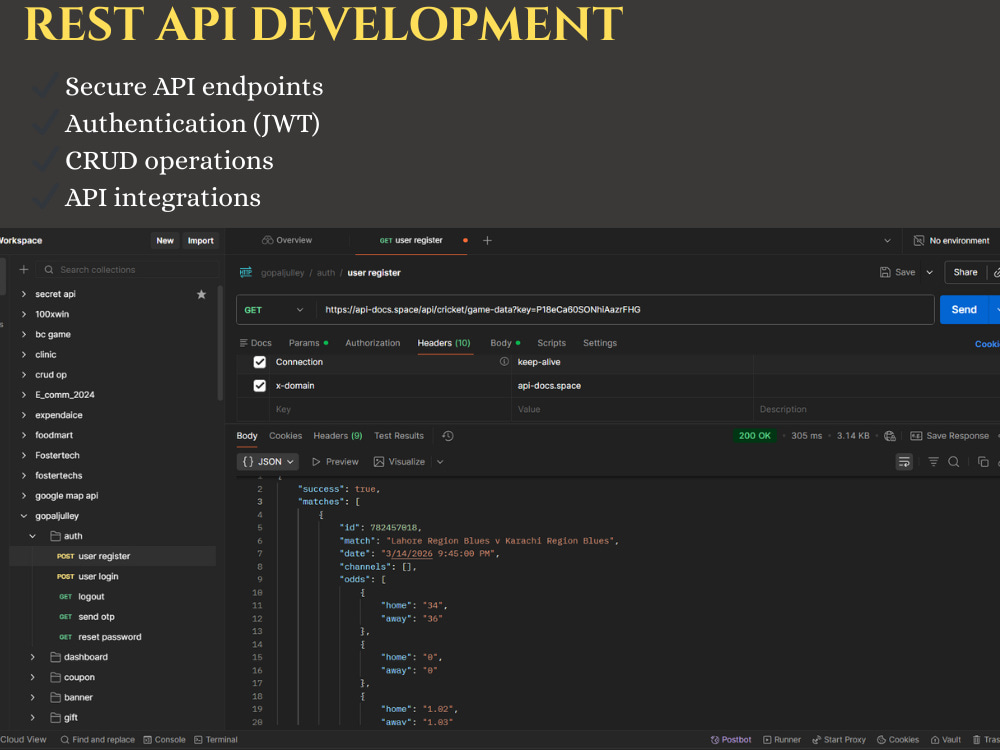Click the Search collections field
1000x750 pixels.
[128, 270]
